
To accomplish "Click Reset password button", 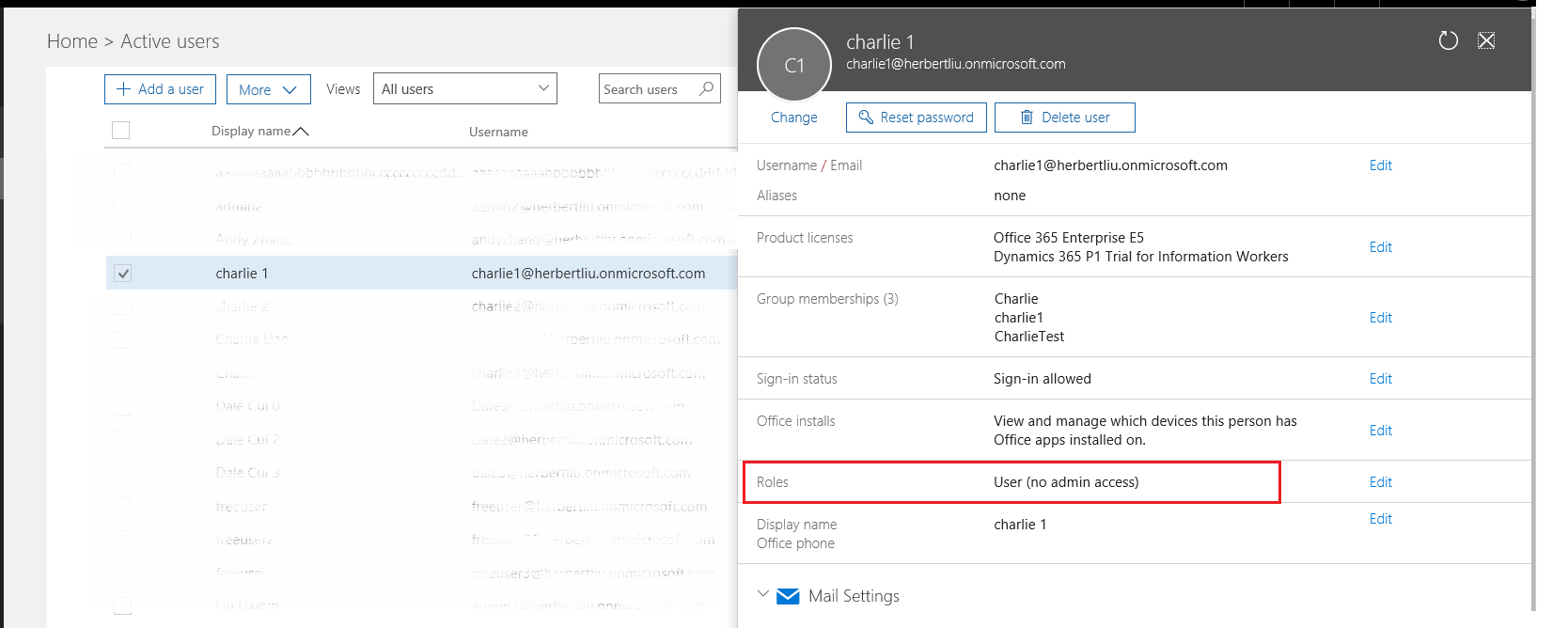I will tap(917, 118).
